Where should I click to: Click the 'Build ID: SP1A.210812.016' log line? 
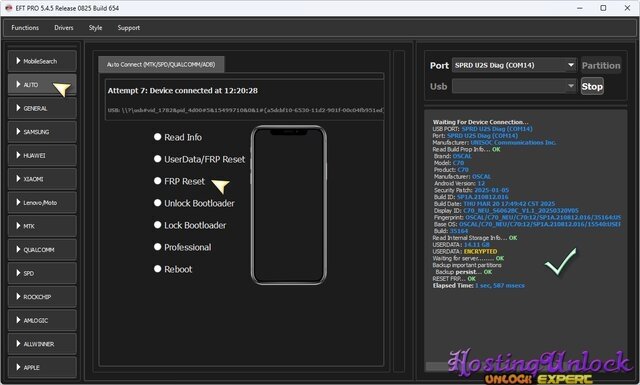471,197
